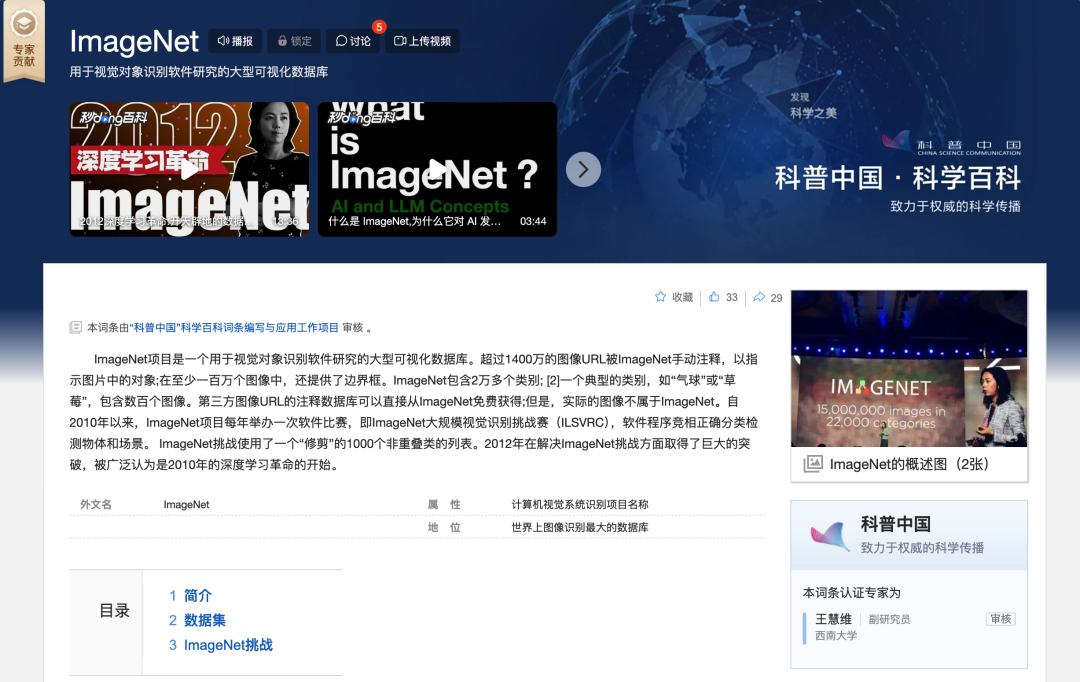Click the 科普中国 banner logo top right
This screenshot has height=682, width=1080.
click(951, 143)
